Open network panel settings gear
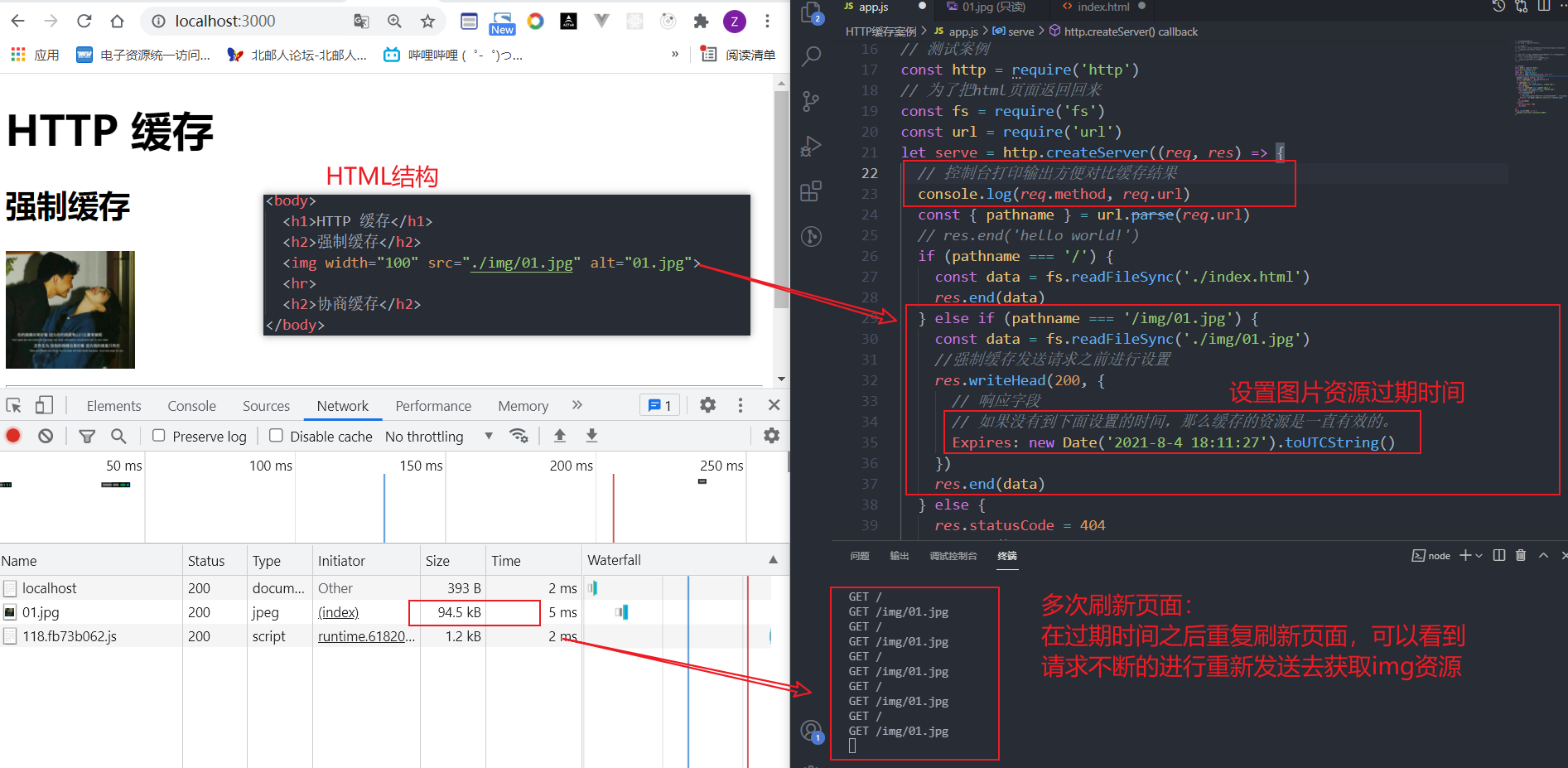 771,436
